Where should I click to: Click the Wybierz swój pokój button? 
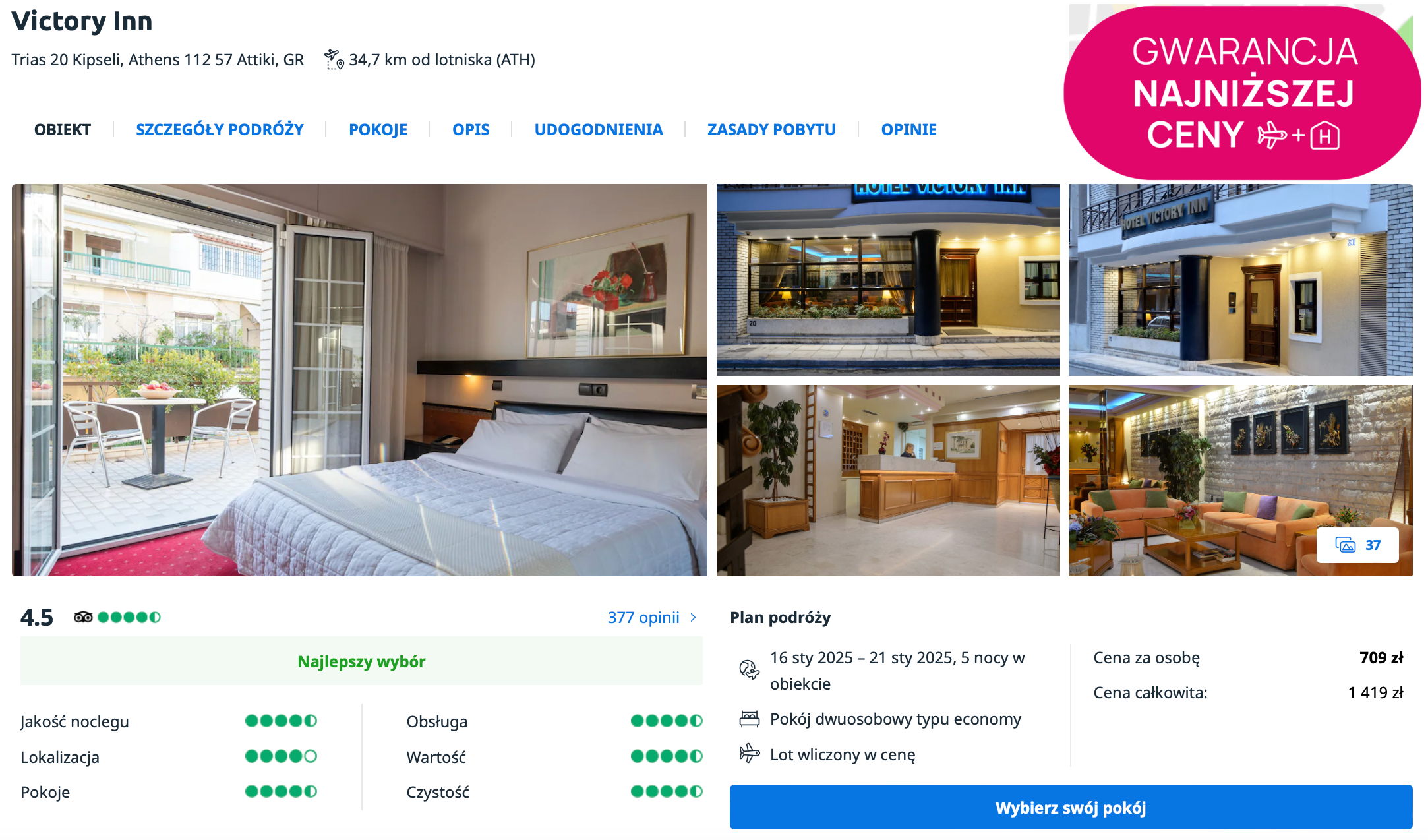click(x=1071, y=807)
